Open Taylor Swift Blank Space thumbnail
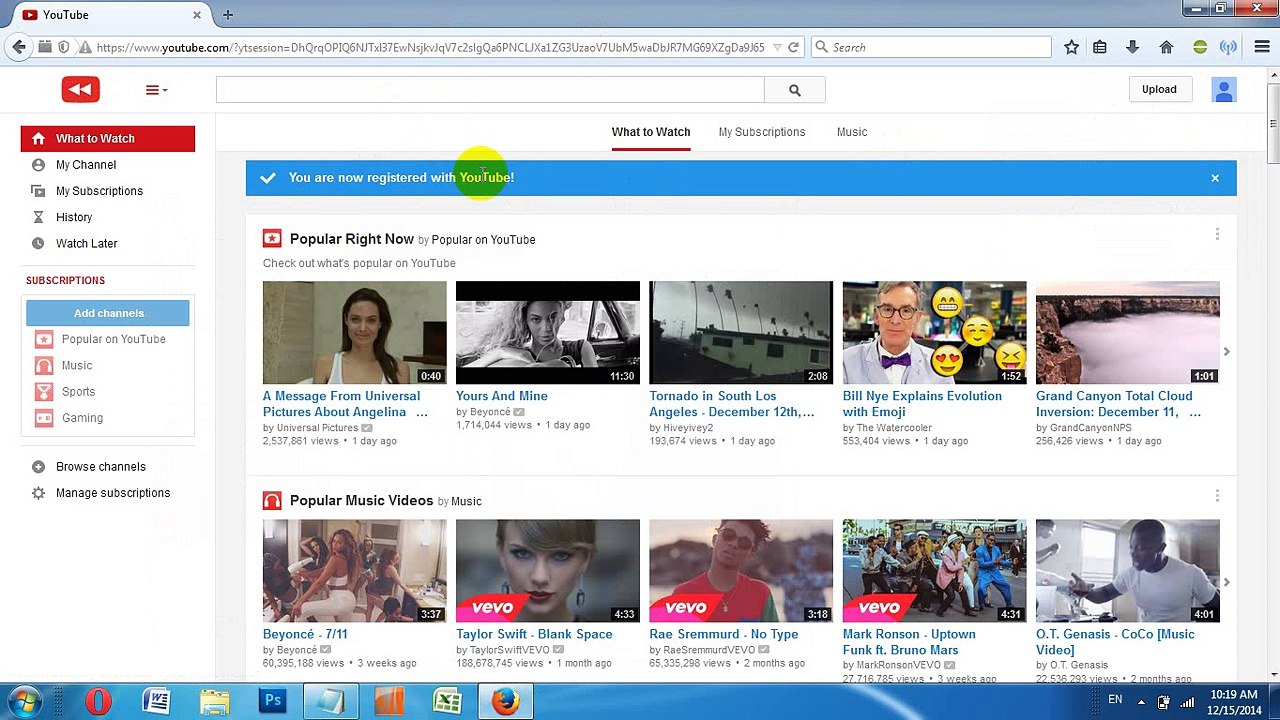Screen dimensions: 1280x720 coord(548,570)
